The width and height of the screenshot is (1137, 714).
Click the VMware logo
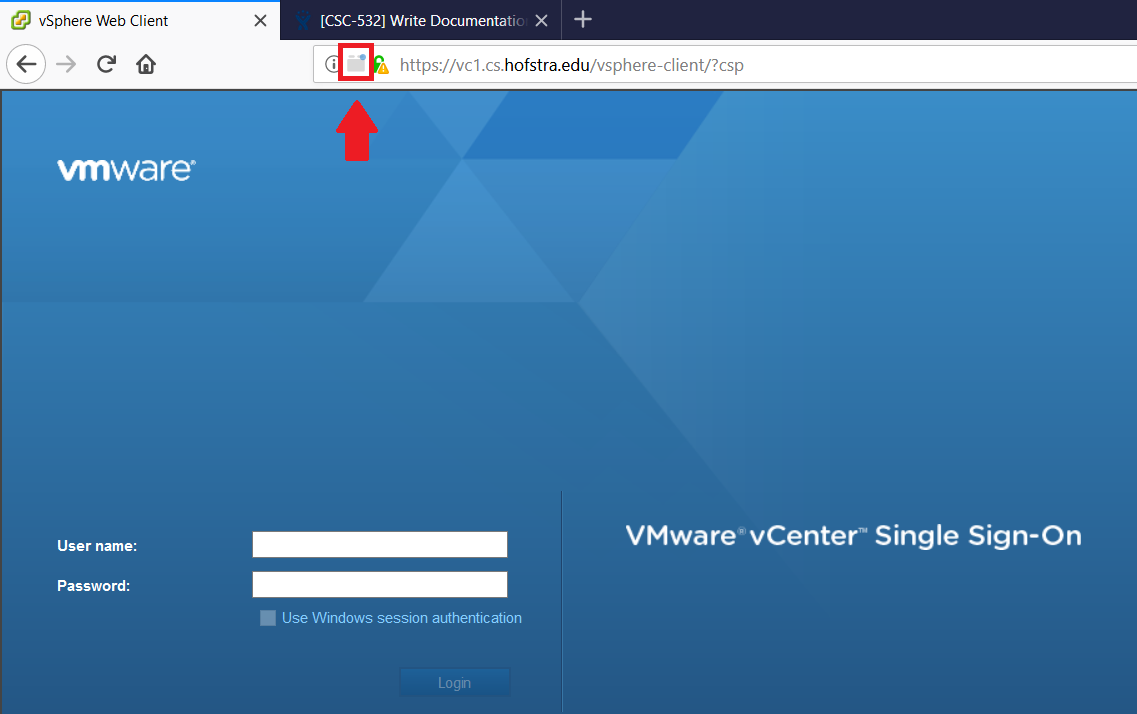126,170
